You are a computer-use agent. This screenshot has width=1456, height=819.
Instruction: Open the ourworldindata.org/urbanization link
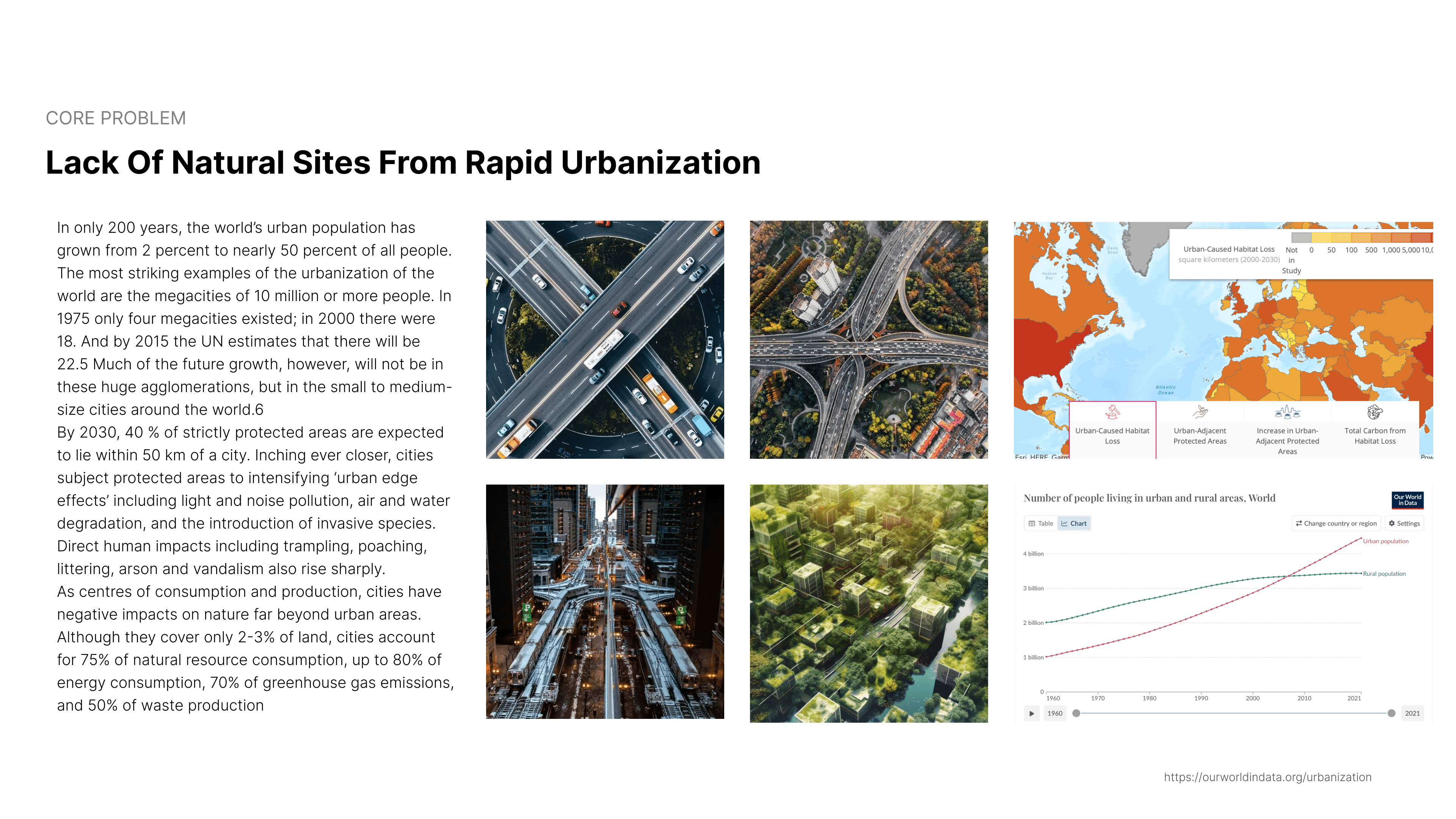tap(1267, 777)
